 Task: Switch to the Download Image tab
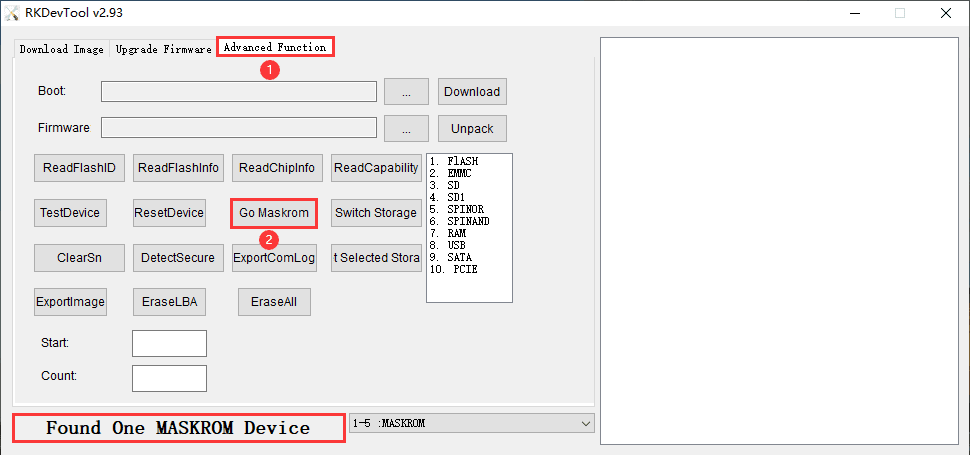click(x=61, y=49)
